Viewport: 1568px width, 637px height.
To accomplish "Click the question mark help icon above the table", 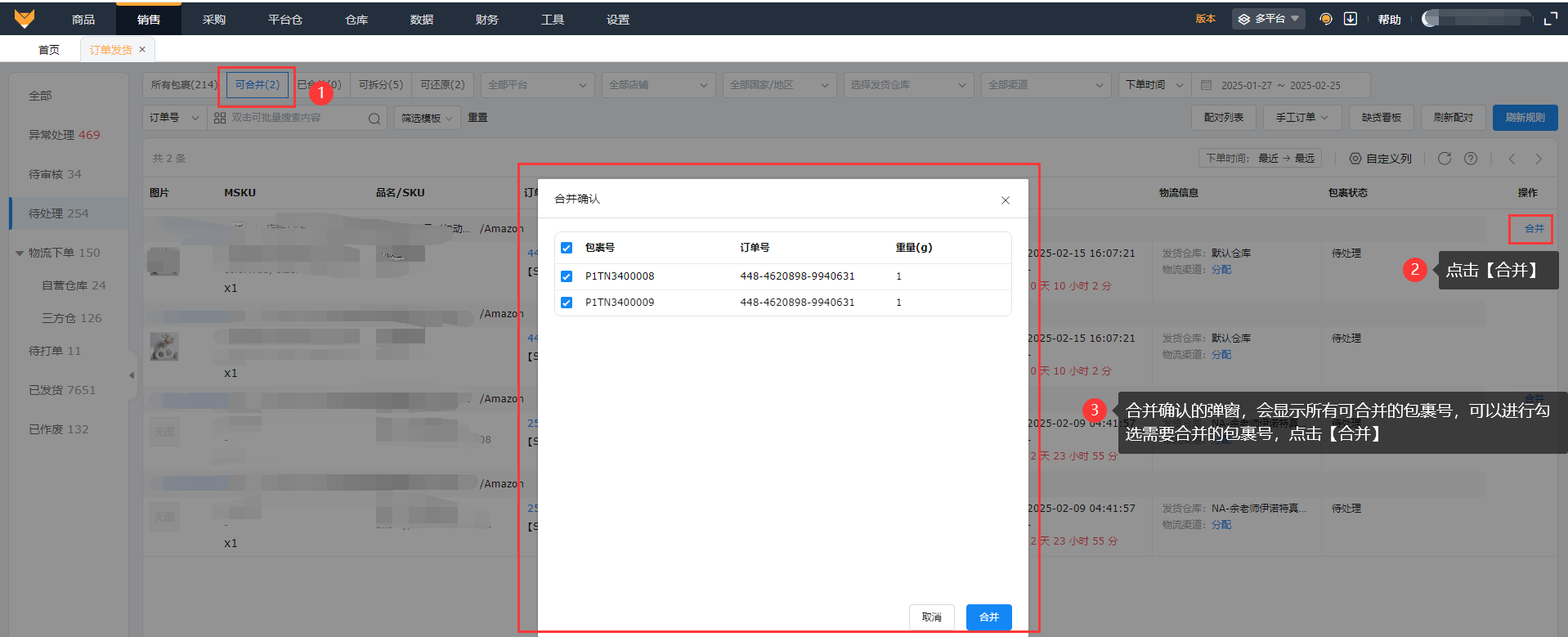I will click(1471, 159).
